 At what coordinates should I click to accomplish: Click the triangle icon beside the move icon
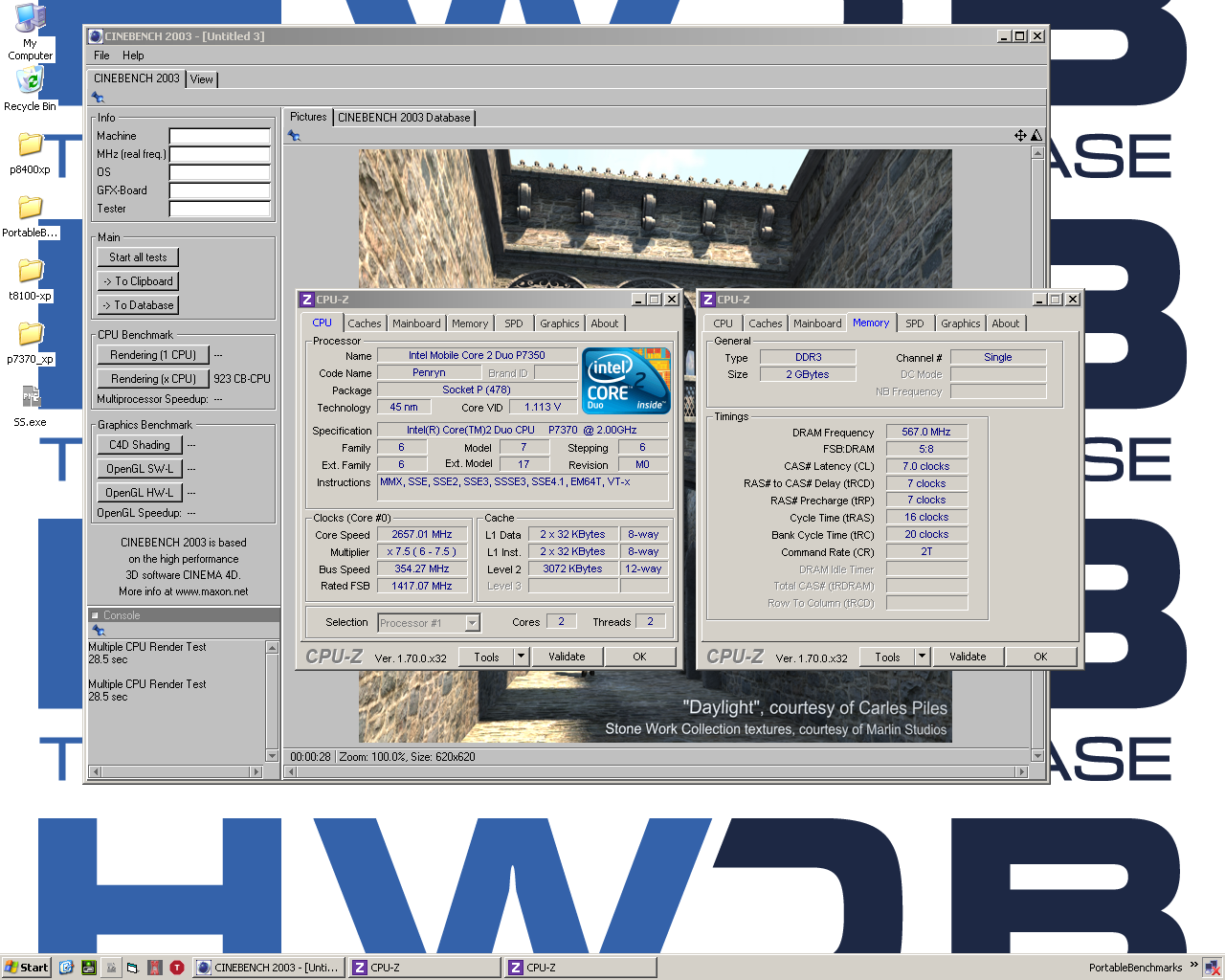coord(1036,136)
